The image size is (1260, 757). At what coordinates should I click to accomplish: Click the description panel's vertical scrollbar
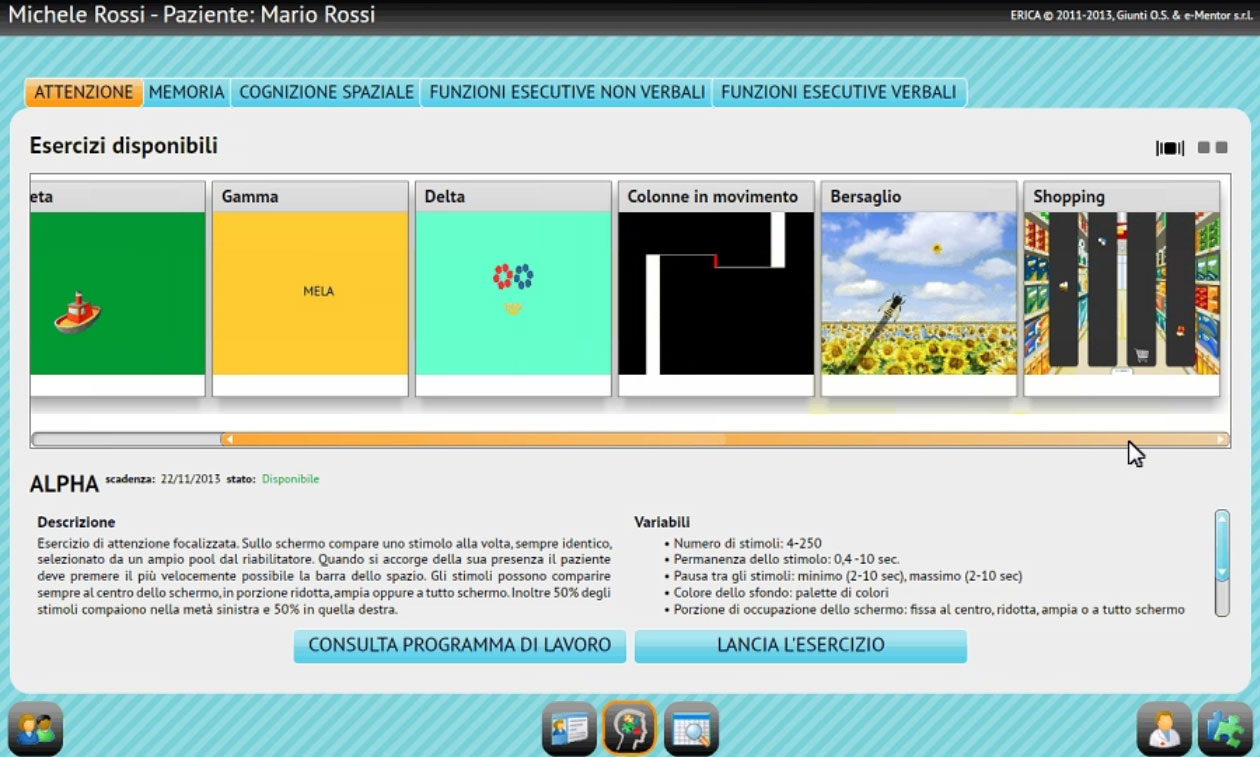pos(1221,563)
